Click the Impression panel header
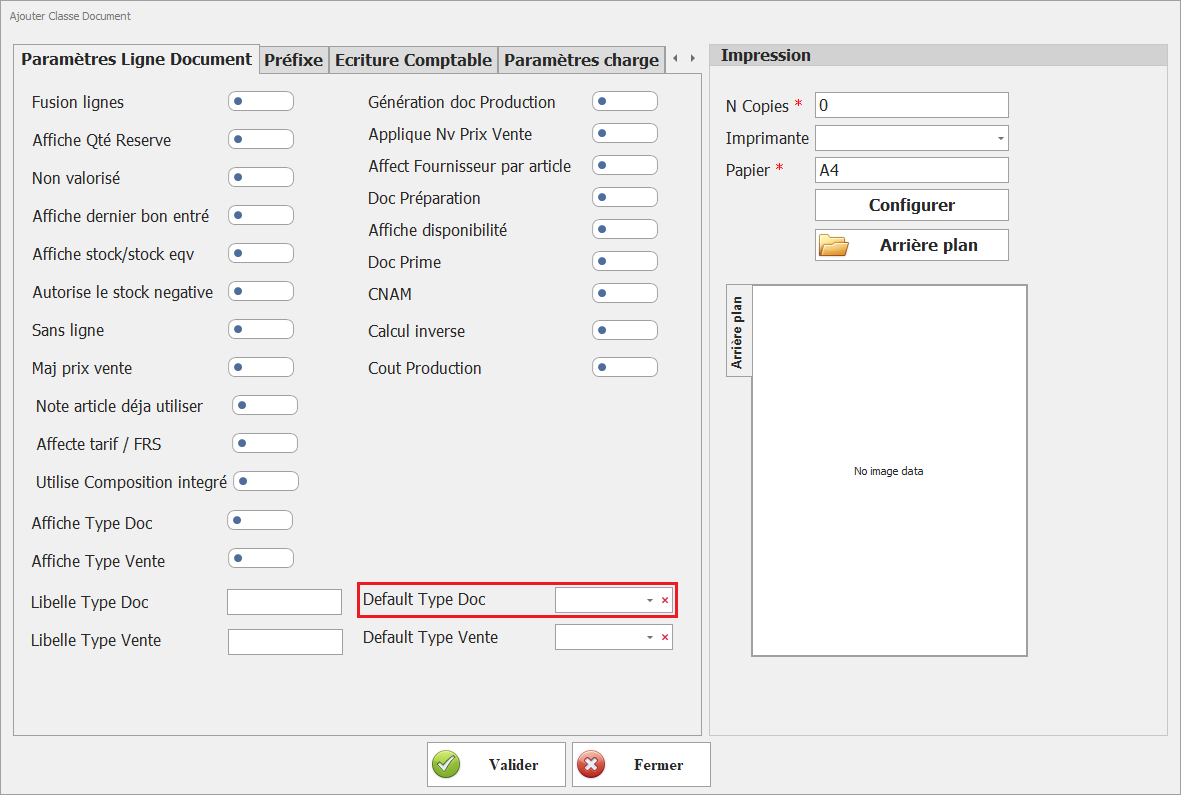This screenshot has height=795, width=1181. click(938, 56)
